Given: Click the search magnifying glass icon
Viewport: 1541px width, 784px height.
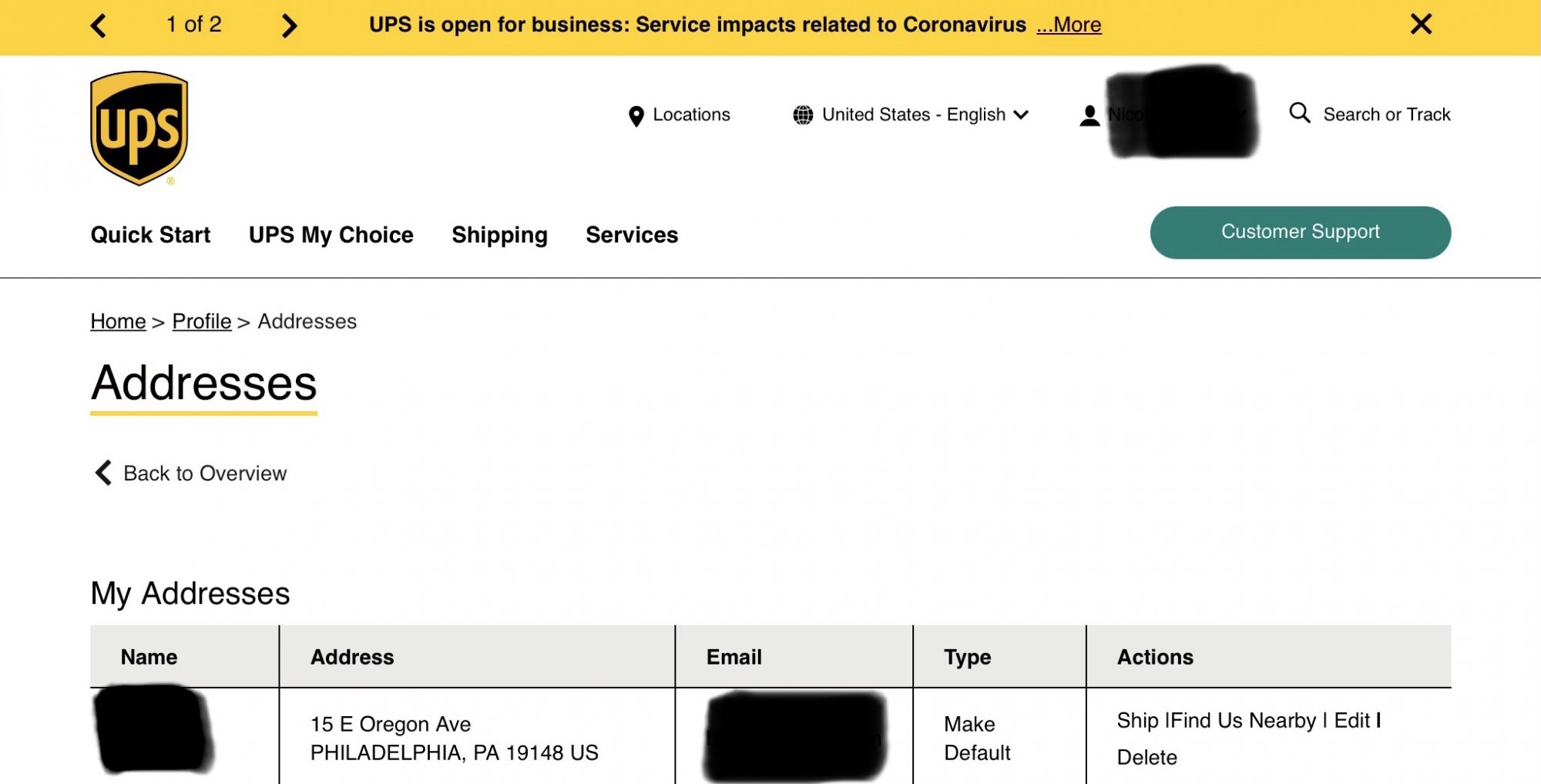Looking at the screenshot, I should coord(1299,113).
